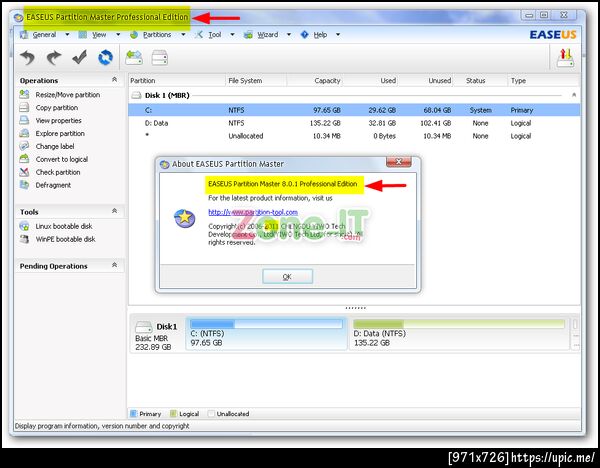Open the Help menu

pyautogui.click(x=320, y=35)
